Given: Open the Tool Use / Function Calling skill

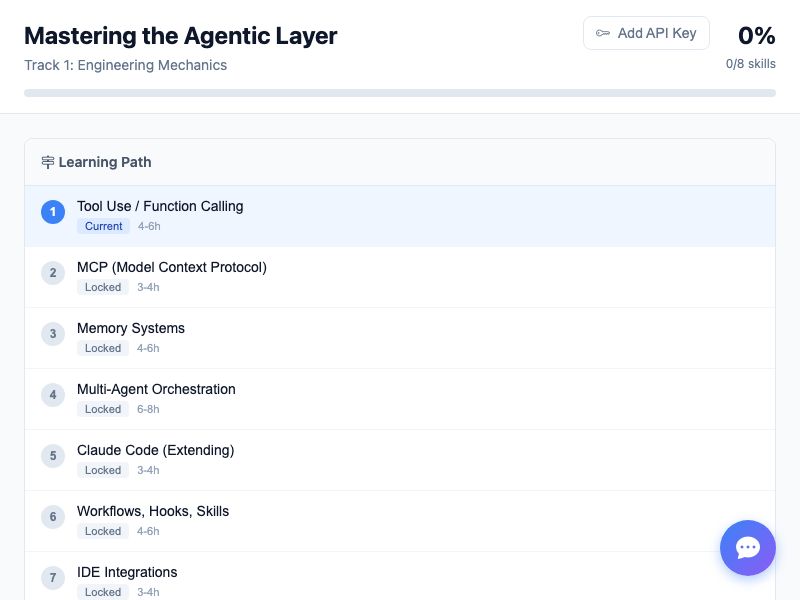Looking at the screenshot, I should click(160, 206).
